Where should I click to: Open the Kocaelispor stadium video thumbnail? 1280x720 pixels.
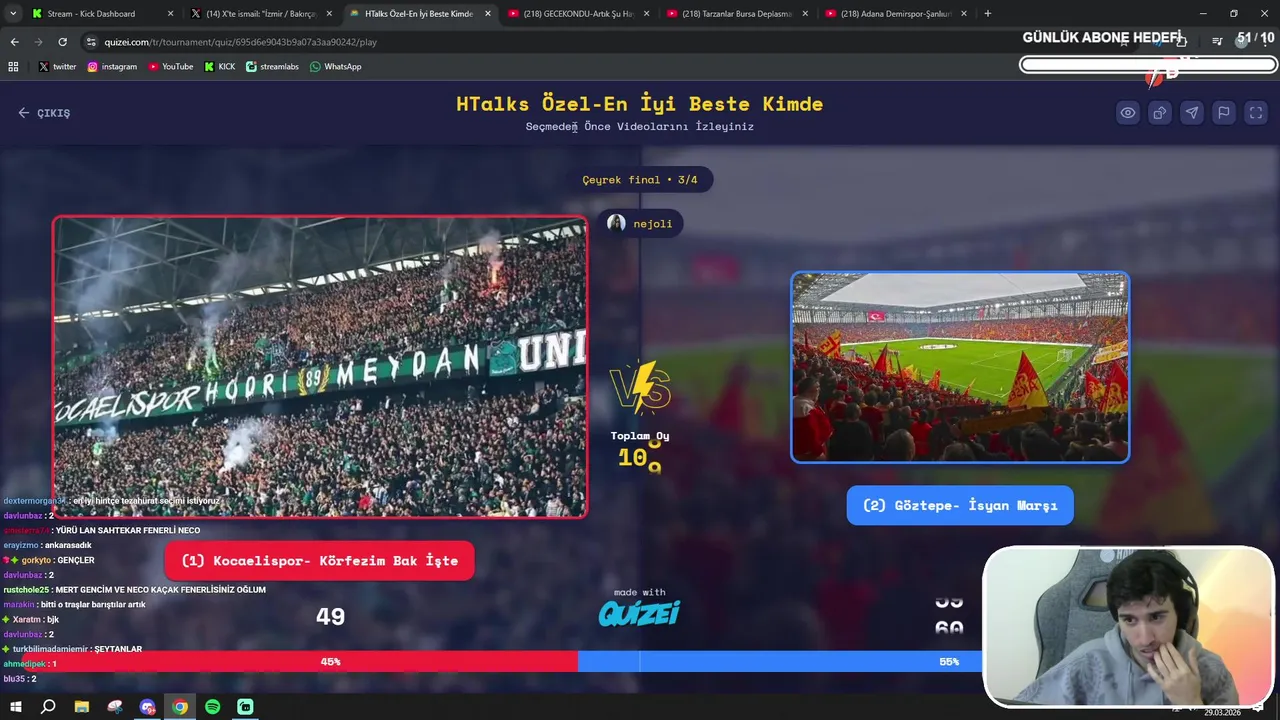pyautogui.click(x=320, y=367)
